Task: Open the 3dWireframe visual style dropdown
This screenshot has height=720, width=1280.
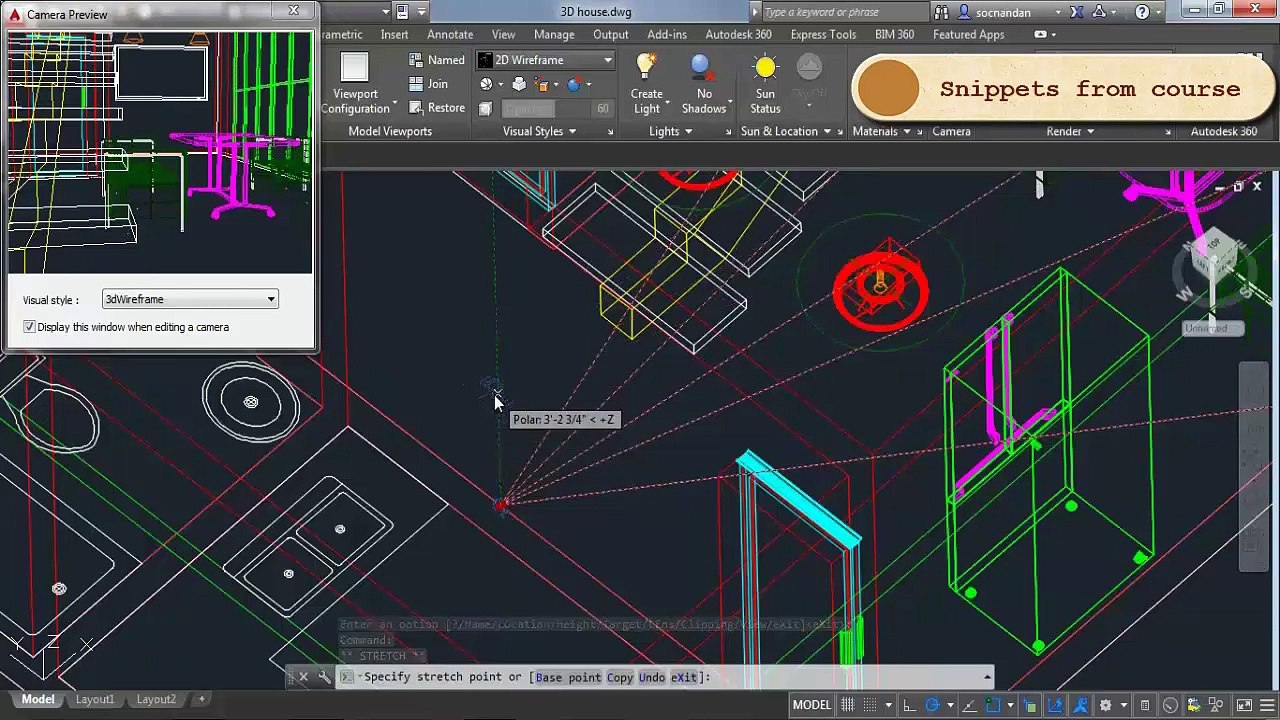Action: point(190,299)
